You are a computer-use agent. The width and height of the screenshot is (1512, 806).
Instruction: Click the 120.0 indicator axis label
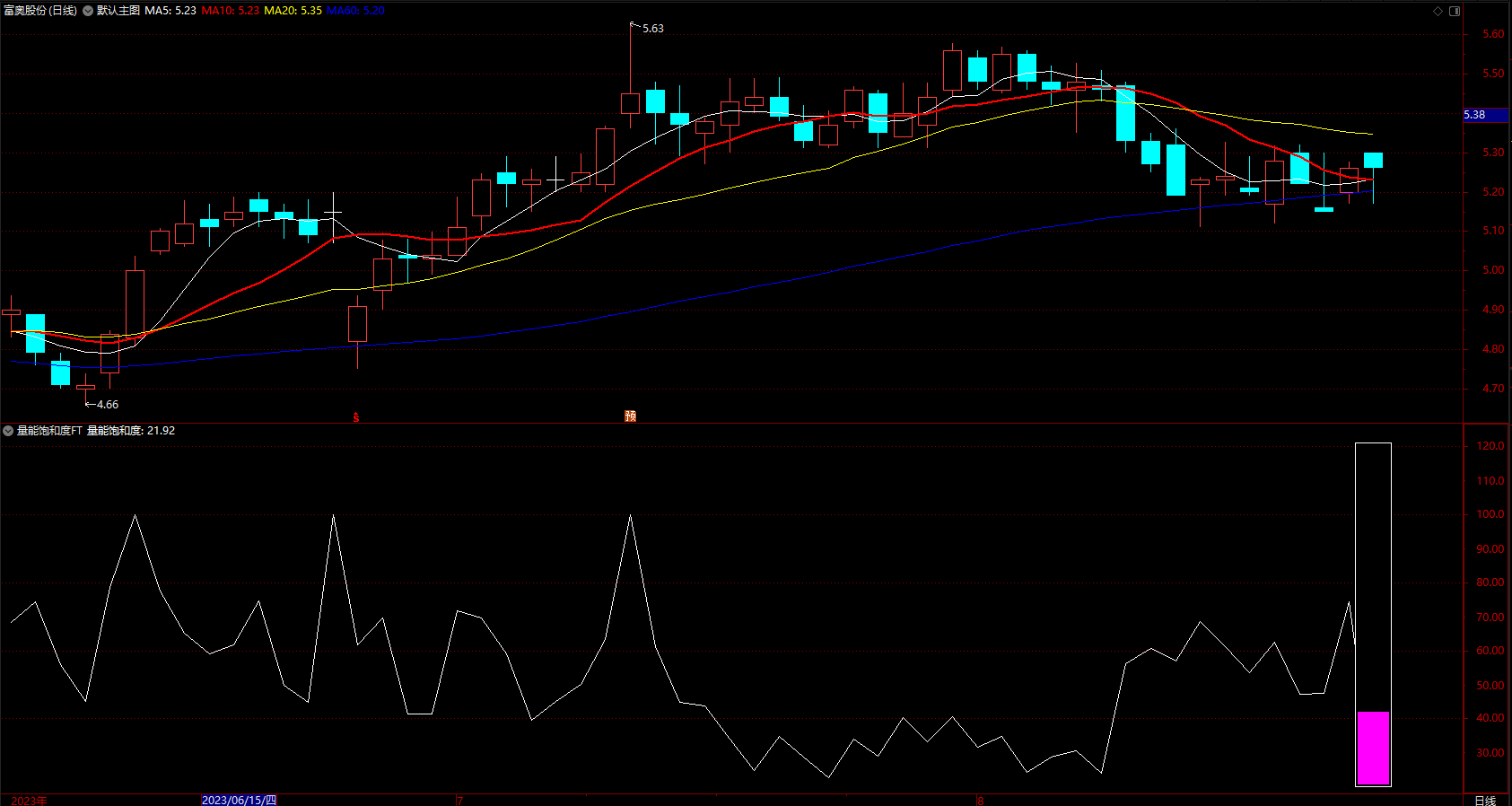tap(1490, 446)
